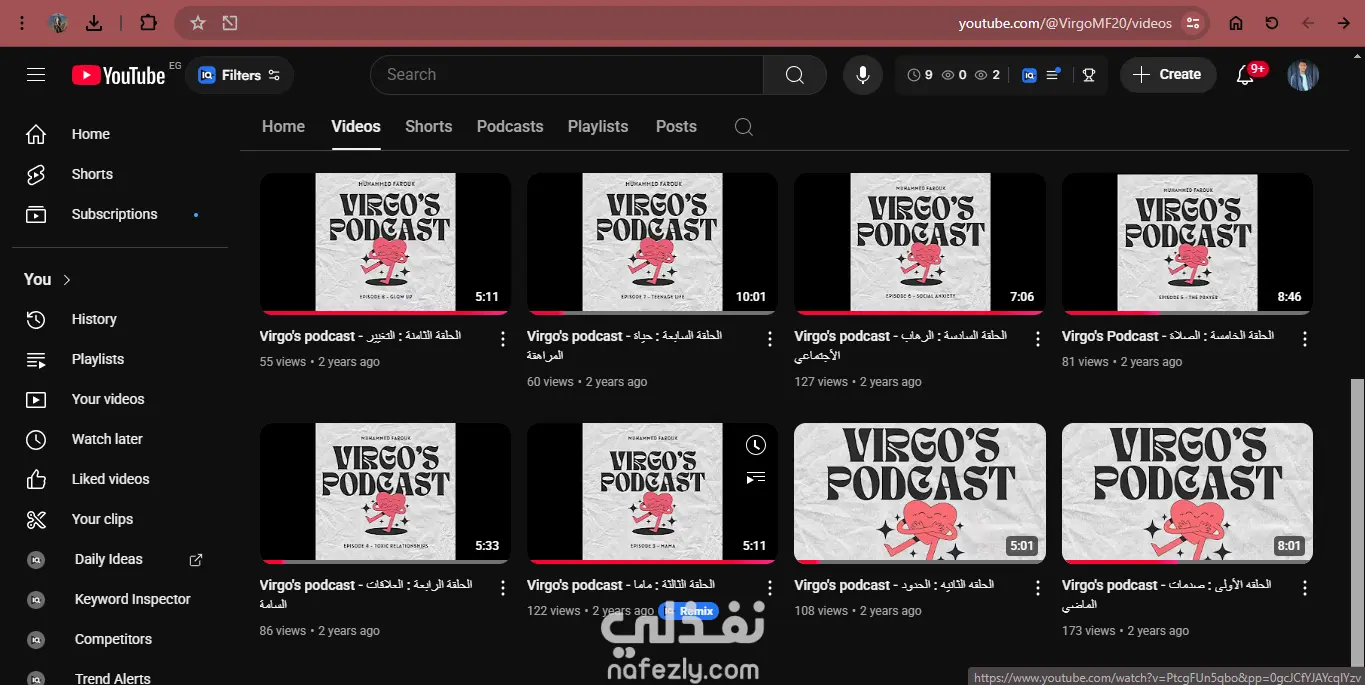Open vidIQ trophy icon in header

[x=1089, y=75]
